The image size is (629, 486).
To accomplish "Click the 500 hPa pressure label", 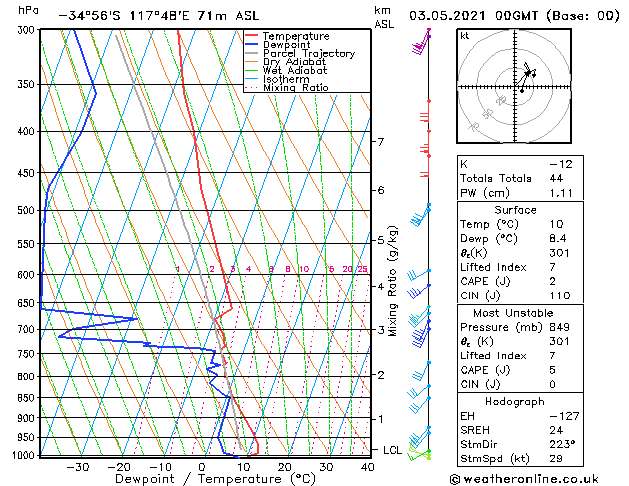I will coord(26,210).
